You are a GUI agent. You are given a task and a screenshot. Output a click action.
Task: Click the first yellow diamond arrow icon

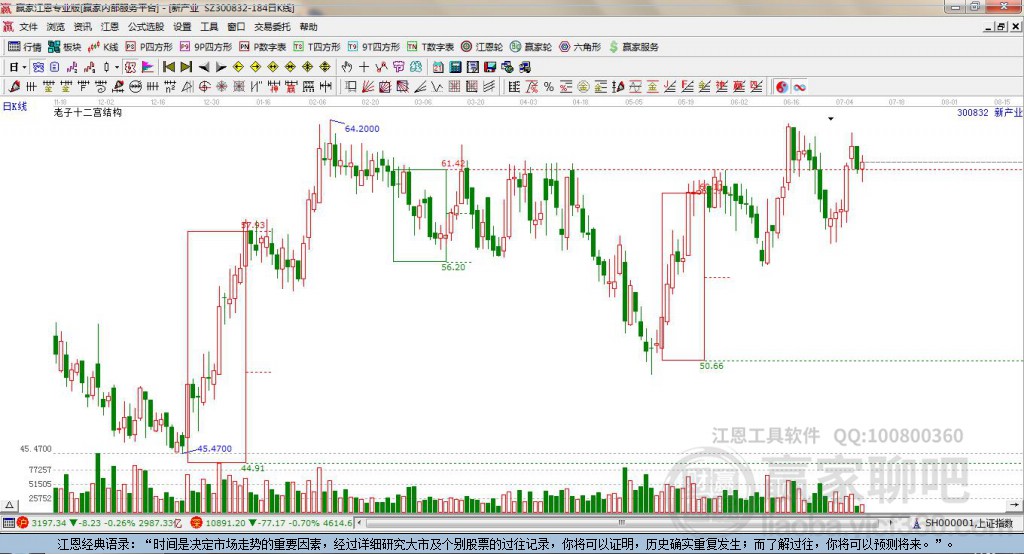[x=238, y=67]
